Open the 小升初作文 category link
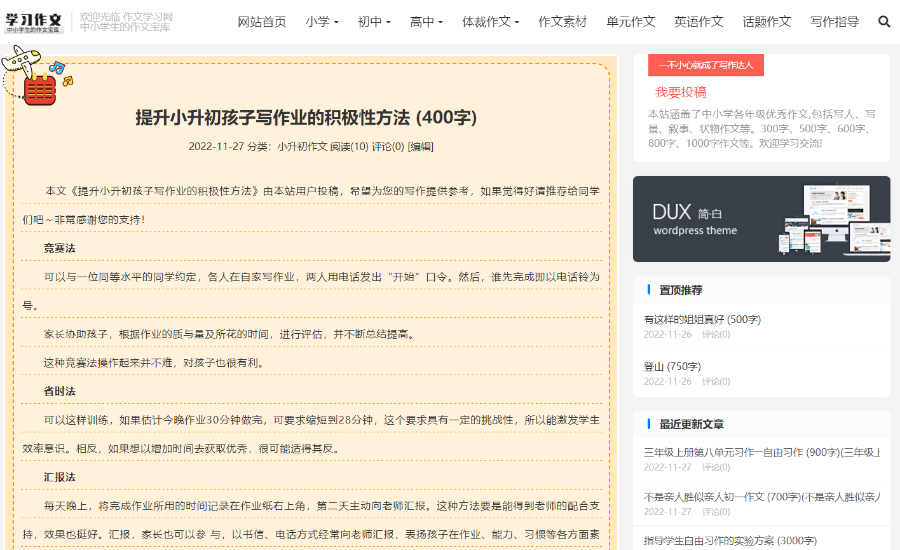900x550 pixels. pyautogui.click(x=302, y=146)
